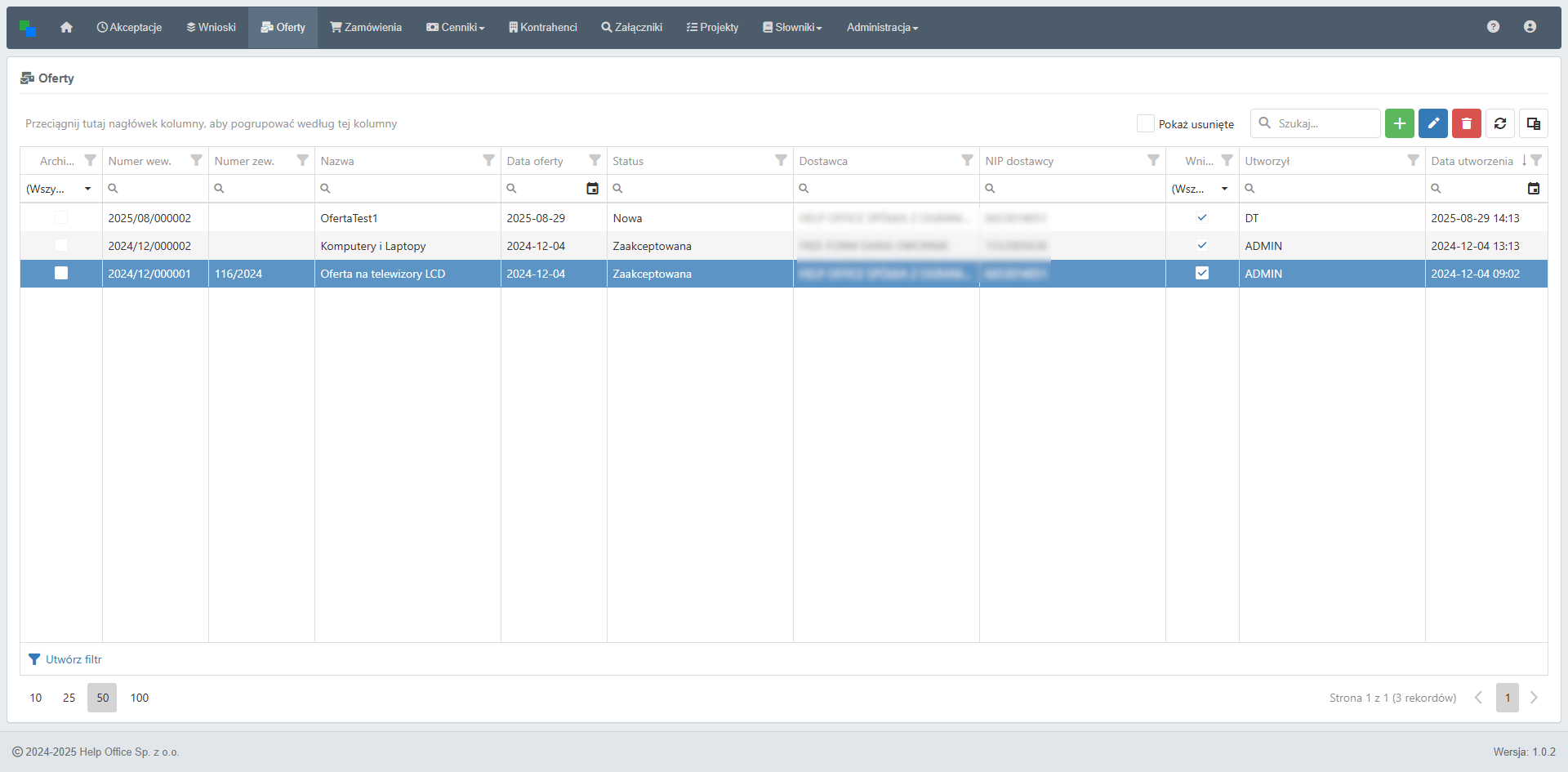The width and height of the screenshot is (1568, 772).
Task: Set page size to 100
Action: click(140, 698)
